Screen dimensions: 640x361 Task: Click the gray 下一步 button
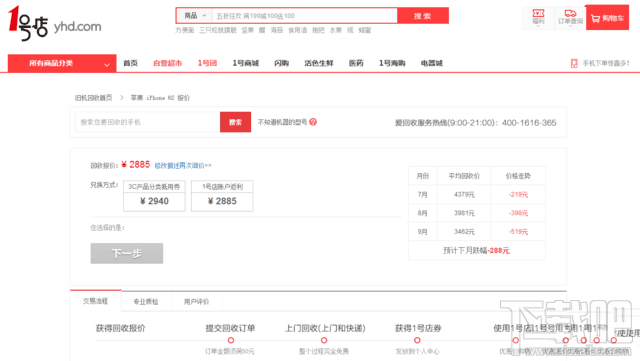point(127,253)
